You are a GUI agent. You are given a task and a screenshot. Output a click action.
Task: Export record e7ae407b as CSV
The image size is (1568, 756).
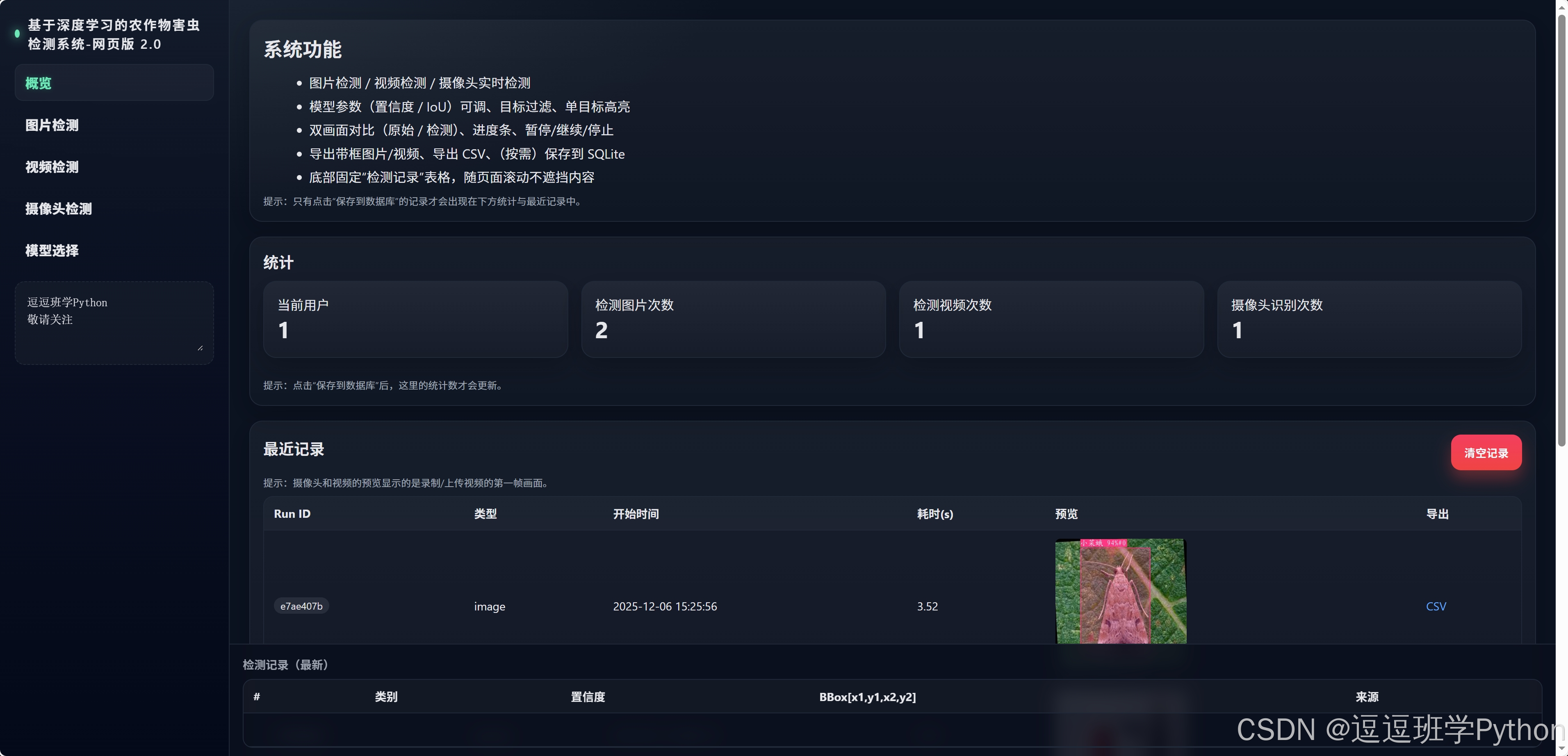pos(1435,606)
